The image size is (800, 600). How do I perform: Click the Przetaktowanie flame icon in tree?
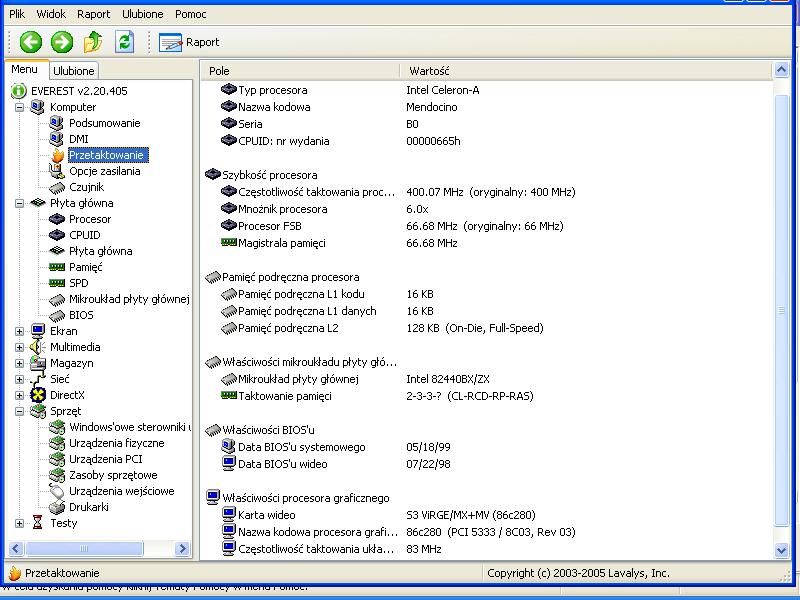coord(58,155)
